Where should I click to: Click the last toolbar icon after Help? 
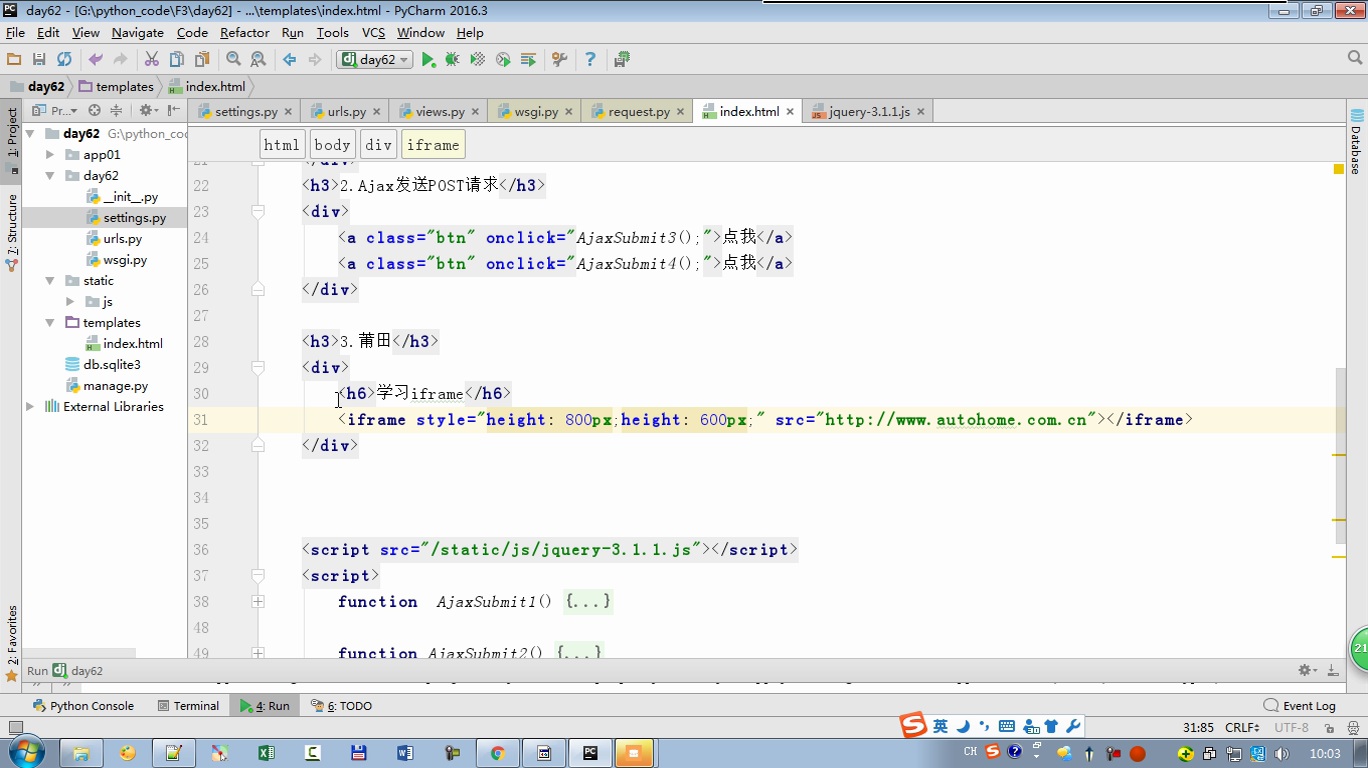622,60
